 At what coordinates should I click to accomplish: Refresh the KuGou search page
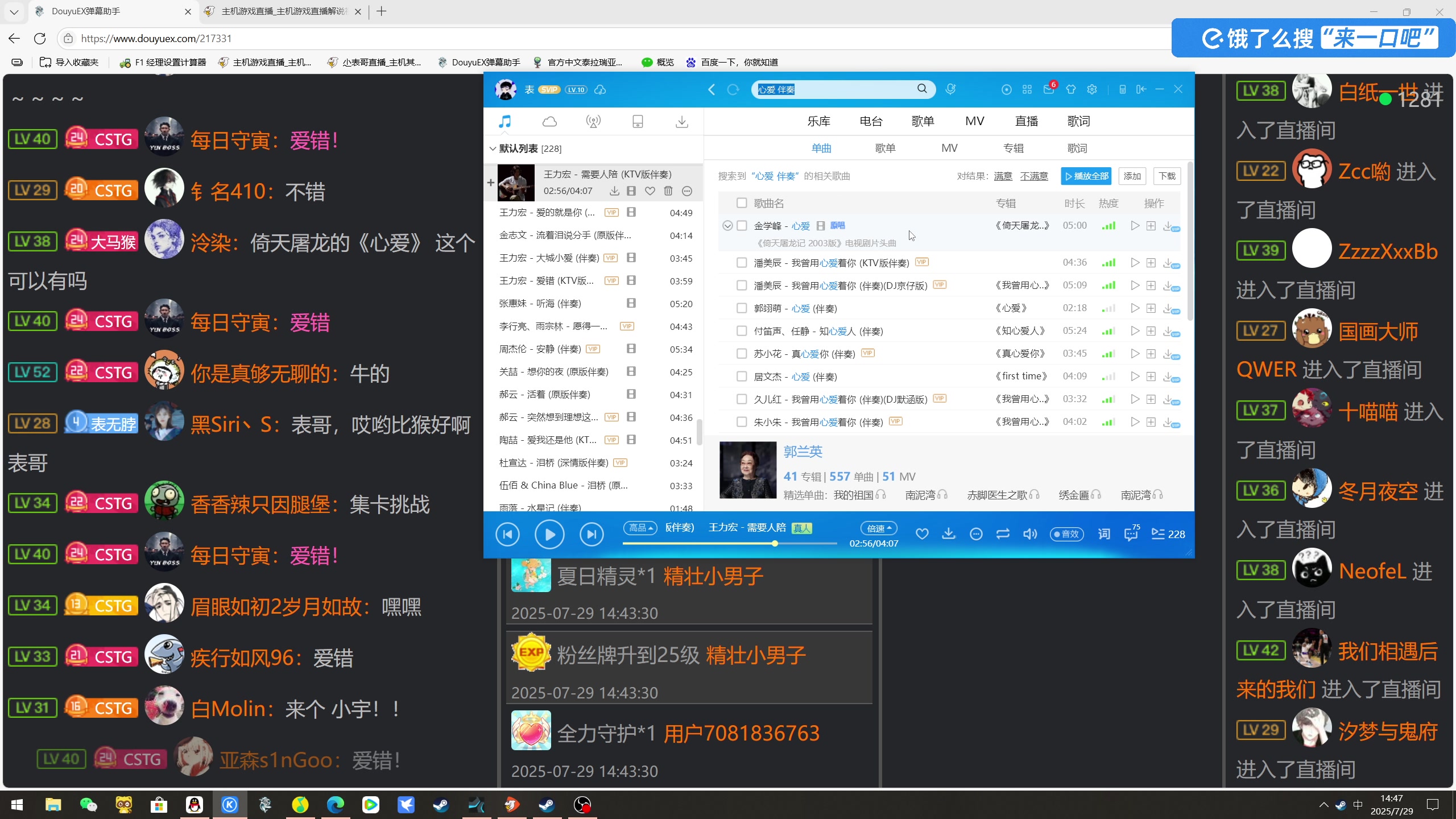[733, 89]
